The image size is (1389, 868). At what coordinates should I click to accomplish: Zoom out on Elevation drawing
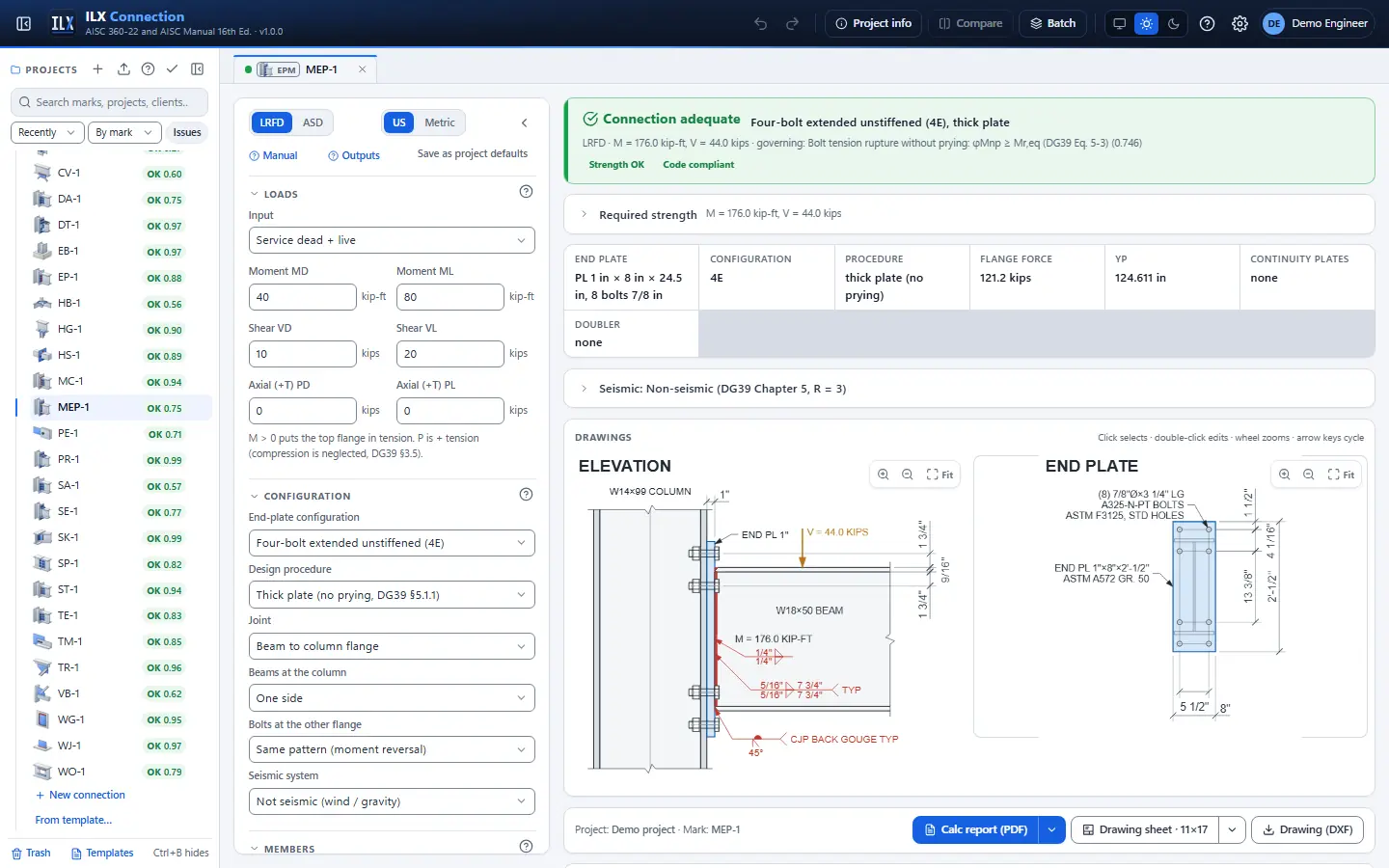[x=908, y=475]
